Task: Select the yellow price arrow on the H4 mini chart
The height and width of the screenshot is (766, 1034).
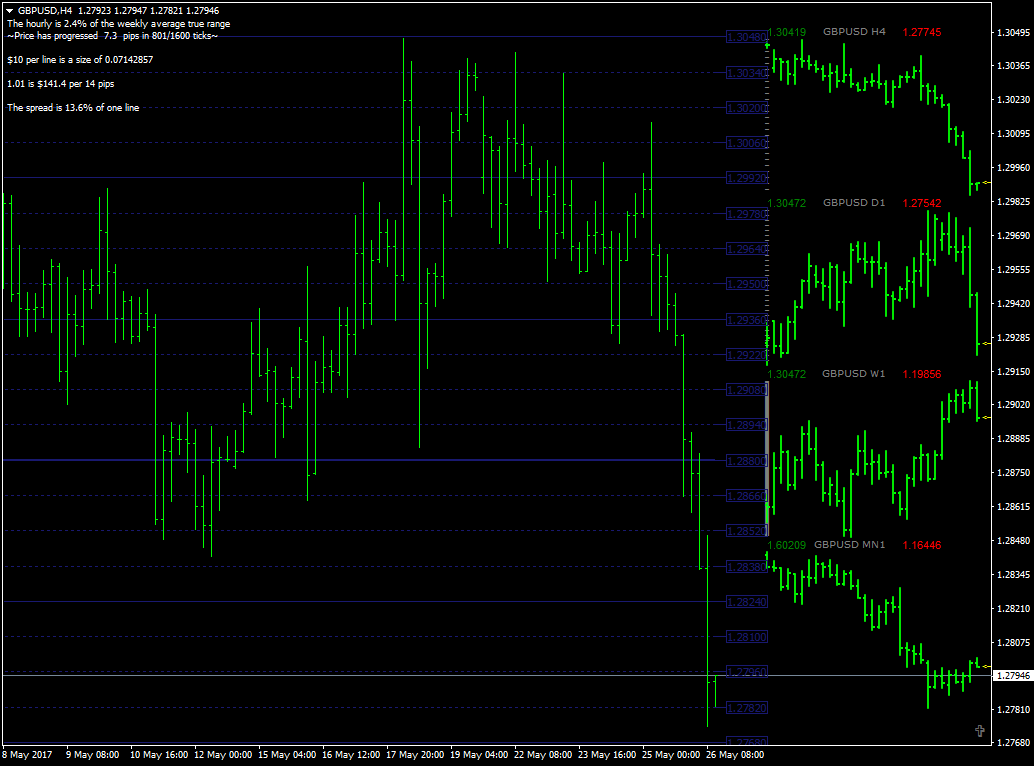Action: point(985,183)
